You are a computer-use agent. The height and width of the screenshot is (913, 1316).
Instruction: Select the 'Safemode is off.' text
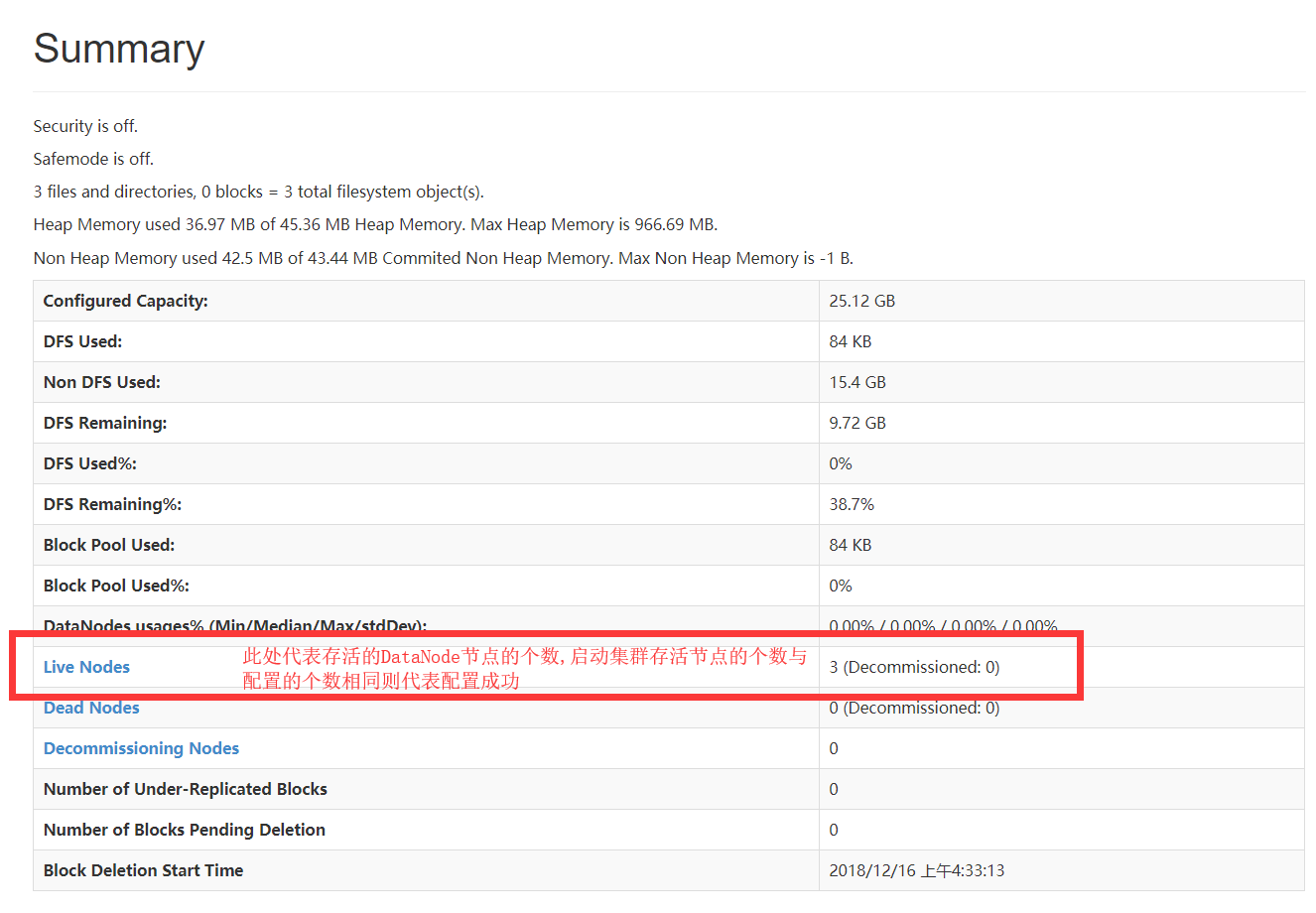tap(93, 159)
